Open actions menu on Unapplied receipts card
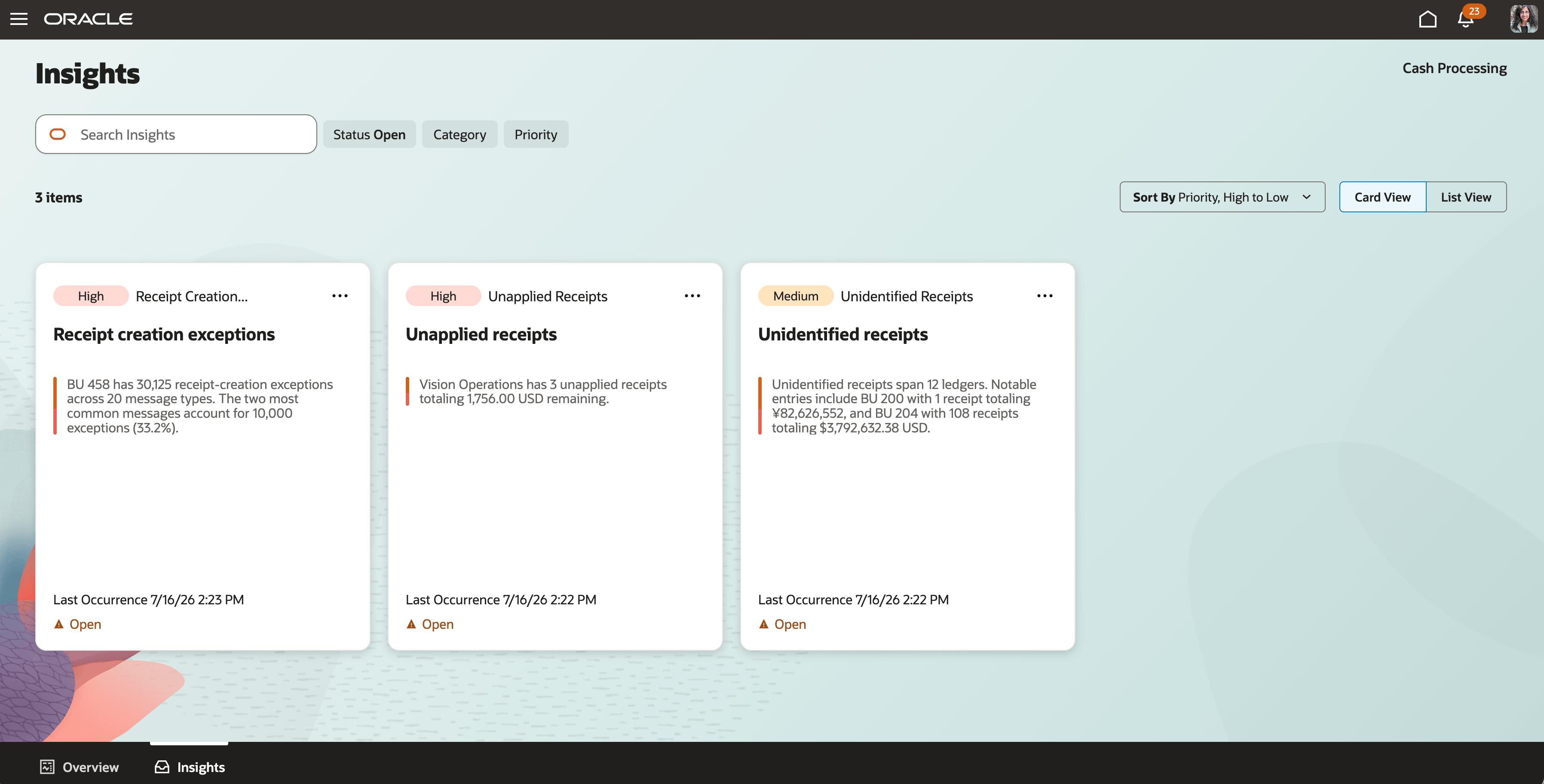Image resolution: width=1544 pixels, height=784 pixels. (x=692, y=295)
